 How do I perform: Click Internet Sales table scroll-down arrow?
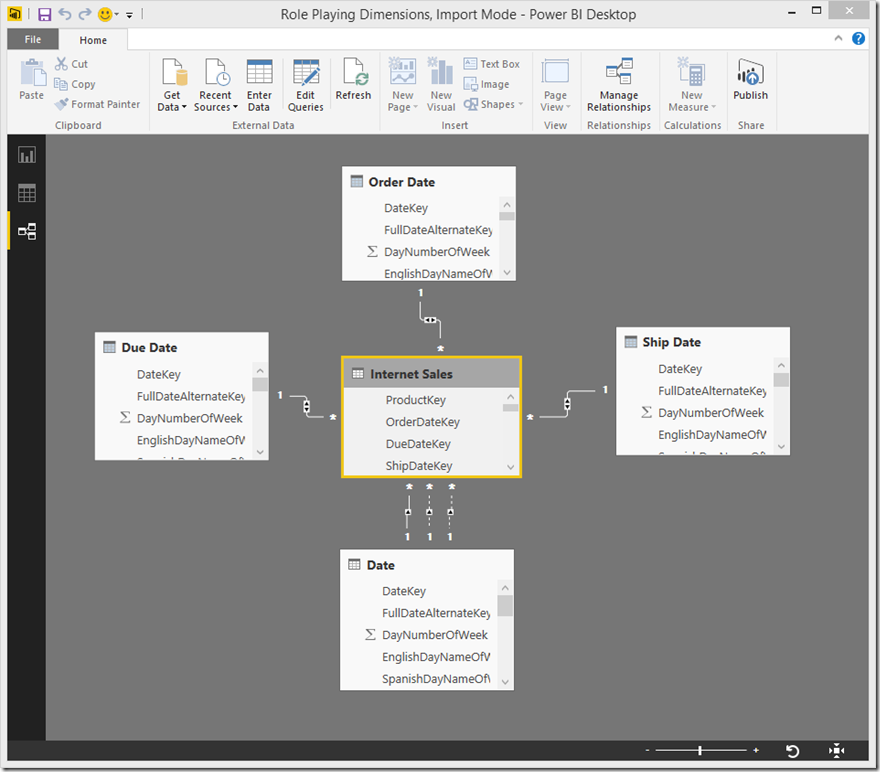click(511, 467)
